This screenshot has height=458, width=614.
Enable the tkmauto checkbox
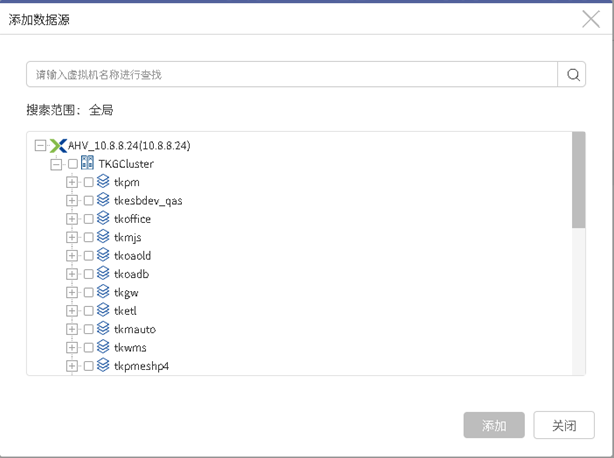pyautogui.click(x=88, y=329)
